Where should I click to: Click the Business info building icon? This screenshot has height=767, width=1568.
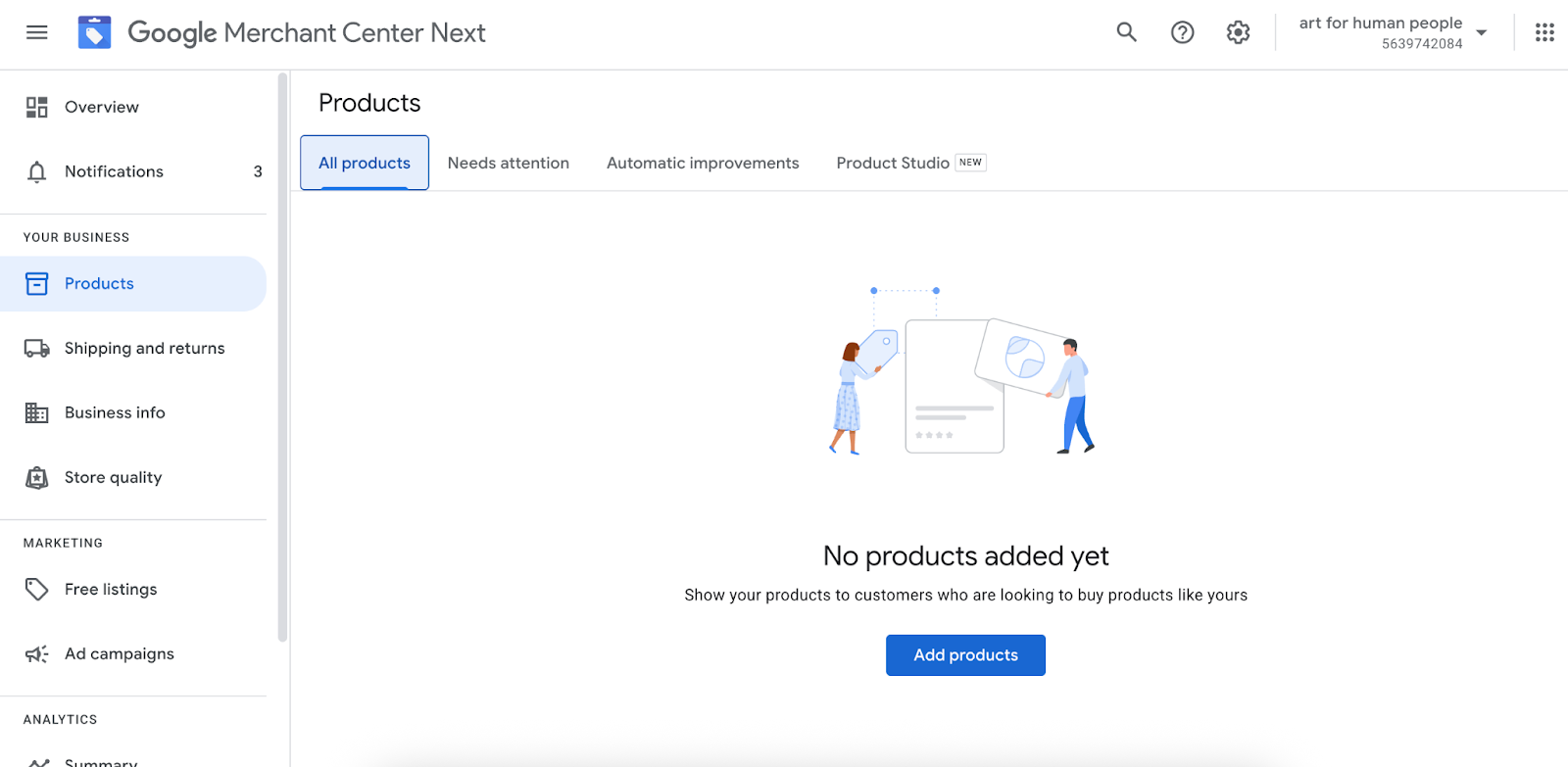pos(37,413)
